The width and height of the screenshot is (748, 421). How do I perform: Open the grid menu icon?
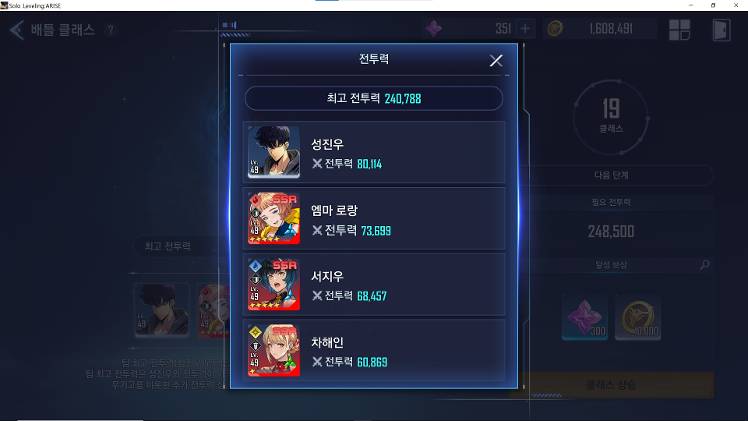[679, 30]
